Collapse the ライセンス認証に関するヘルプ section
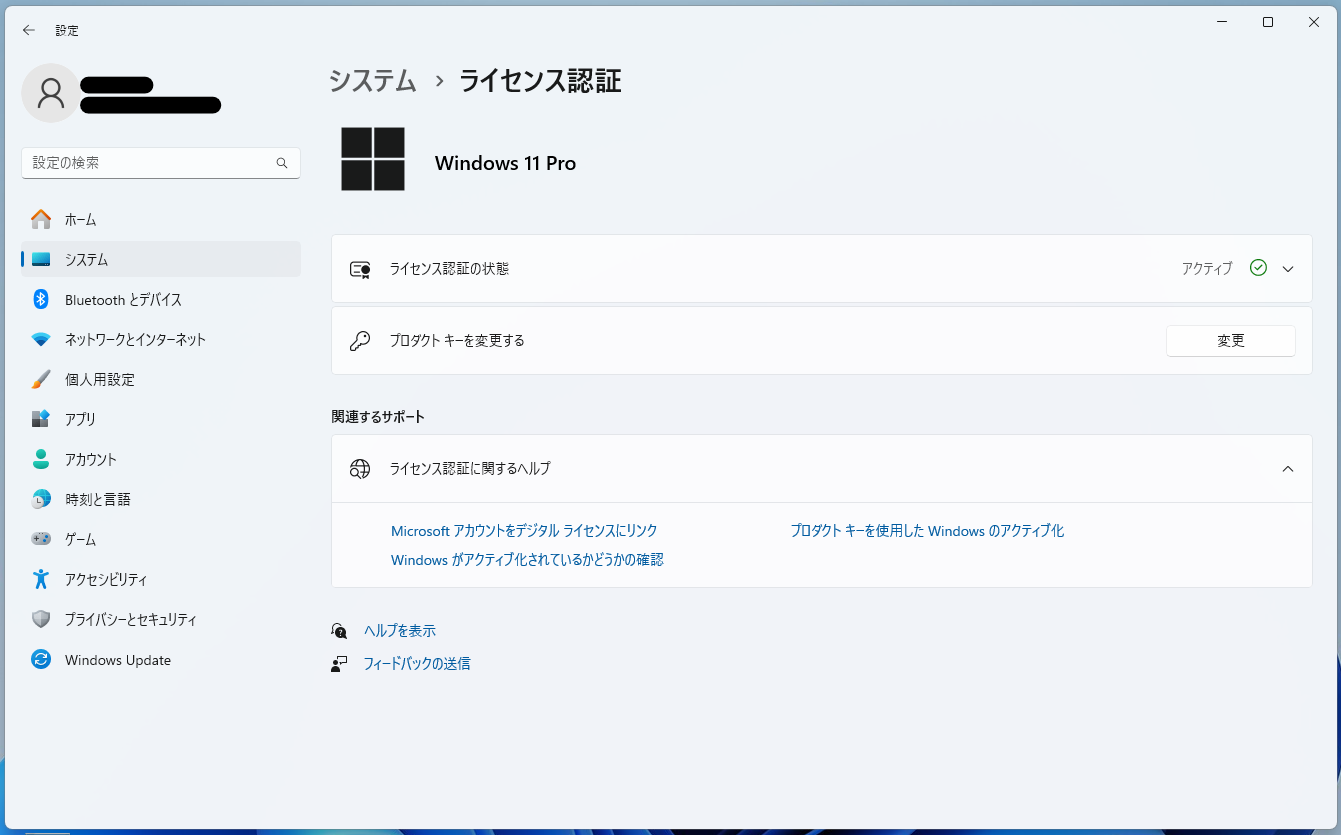This screenshot has height=835, width=1341. (1288, 468)
